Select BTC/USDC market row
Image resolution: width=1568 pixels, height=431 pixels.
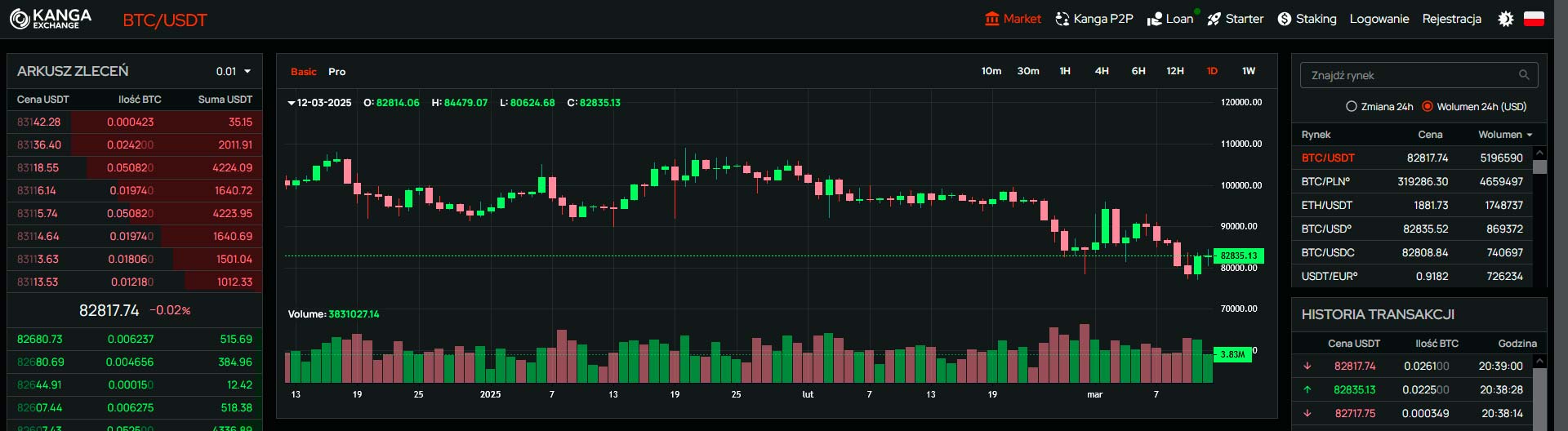pyautogui.click(x=1412, y=252)
